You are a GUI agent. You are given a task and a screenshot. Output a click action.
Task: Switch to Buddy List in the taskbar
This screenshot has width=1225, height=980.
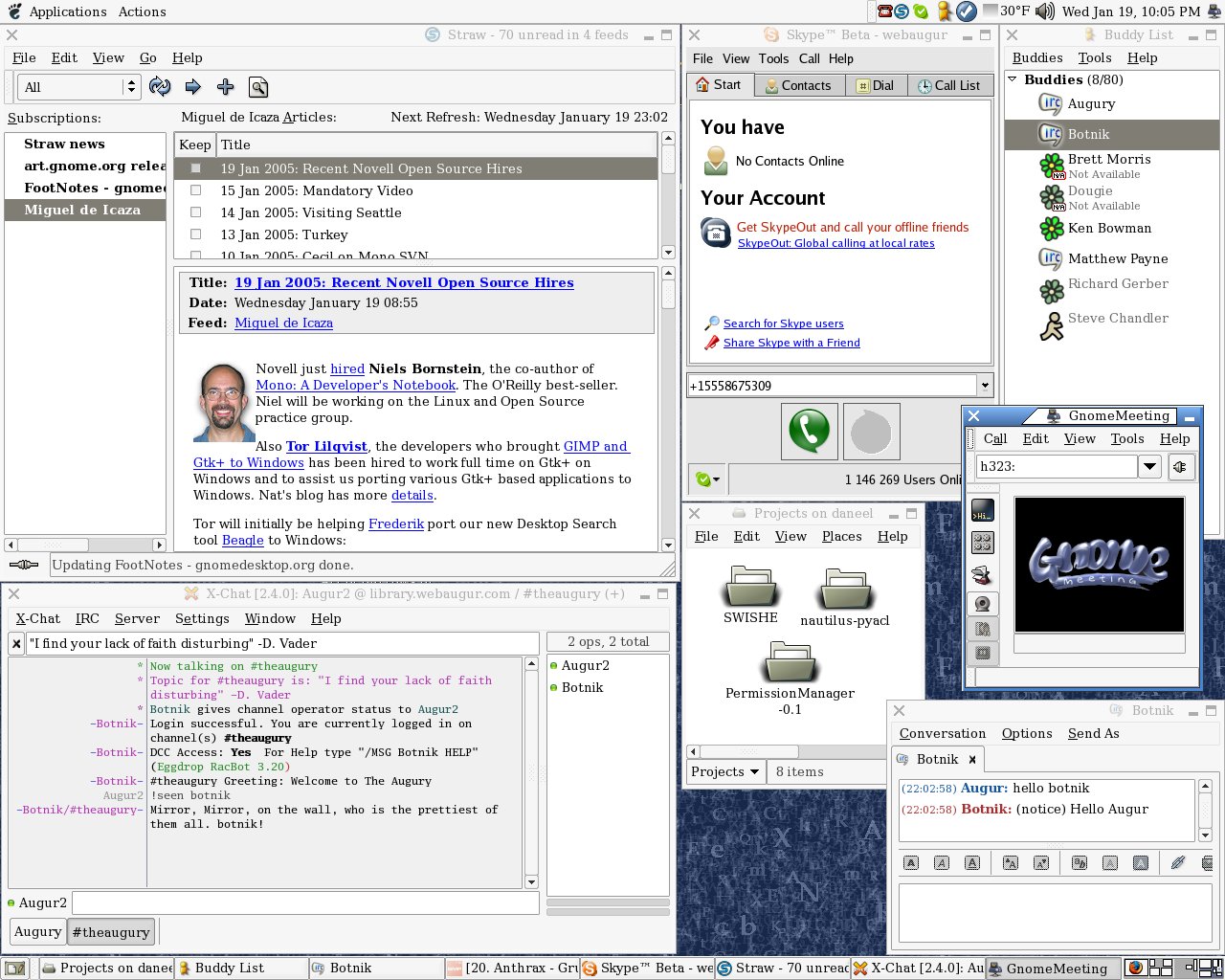(241, 968)
